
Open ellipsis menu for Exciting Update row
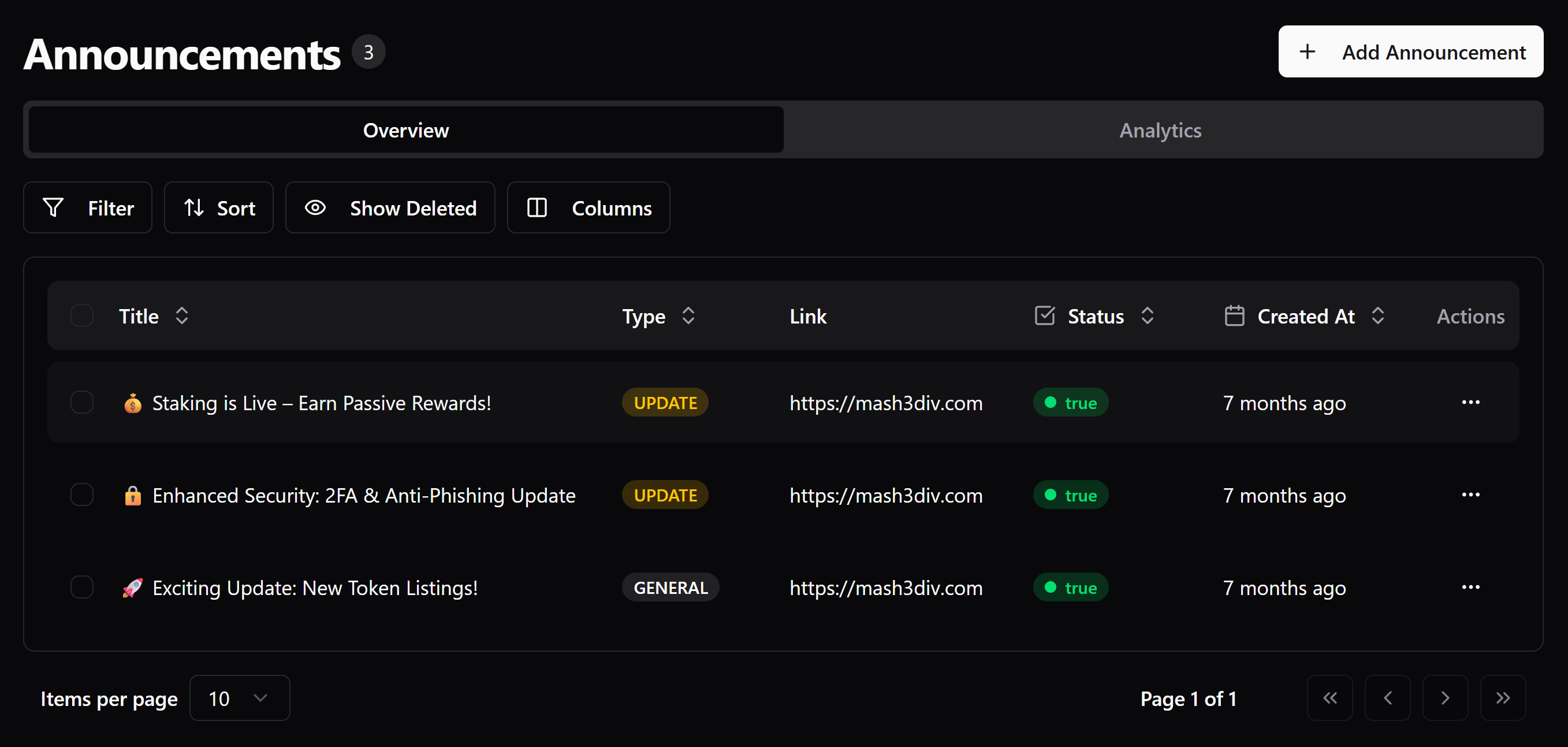coord(1470,588)
